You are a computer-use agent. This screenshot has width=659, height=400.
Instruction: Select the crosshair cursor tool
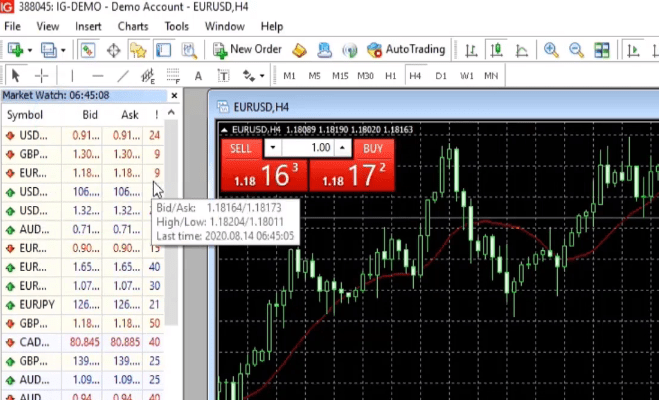click(41, 75)
